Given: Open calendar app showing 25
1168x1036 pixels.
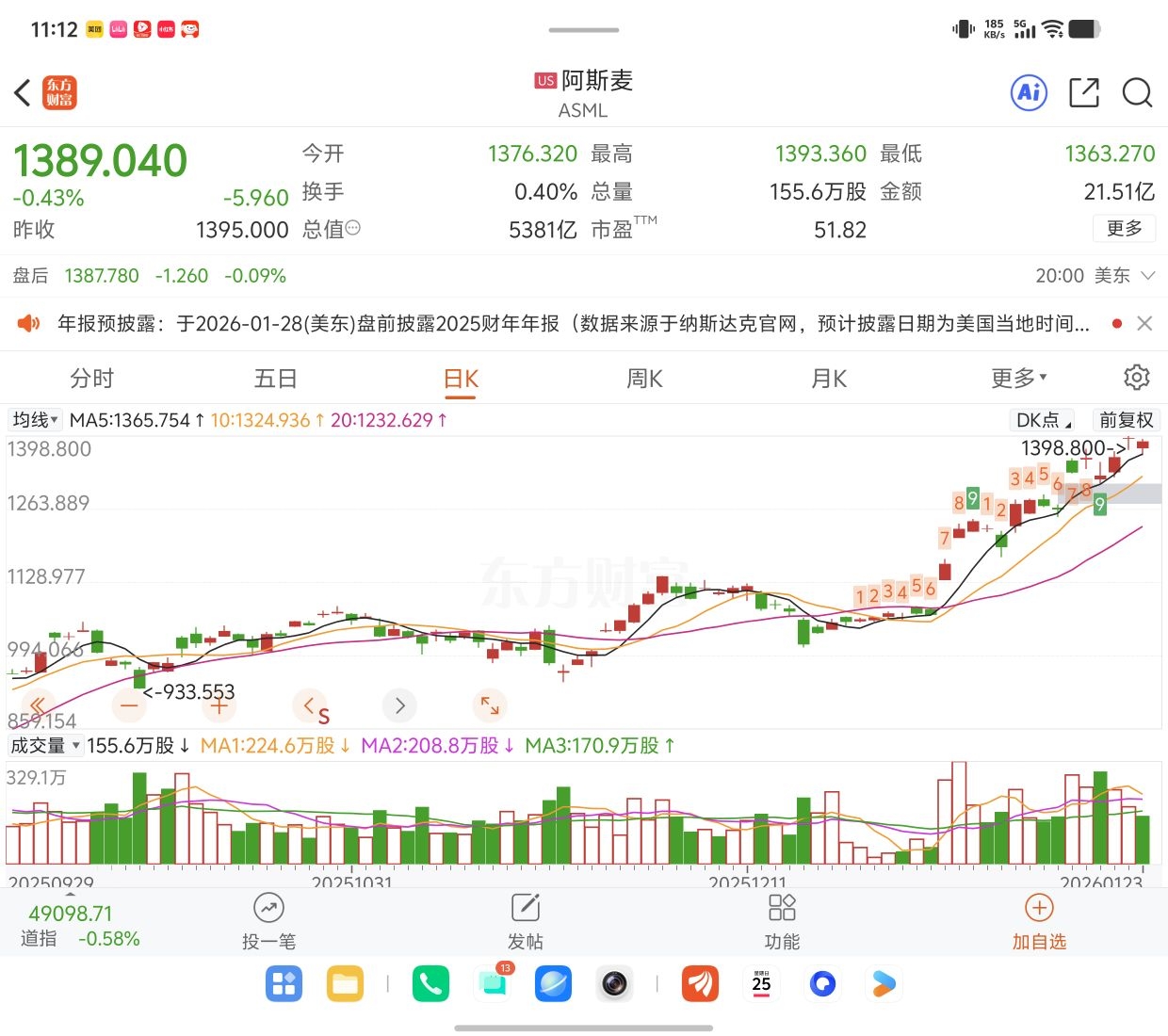Looking at the screenshot, I should [761, 984].
